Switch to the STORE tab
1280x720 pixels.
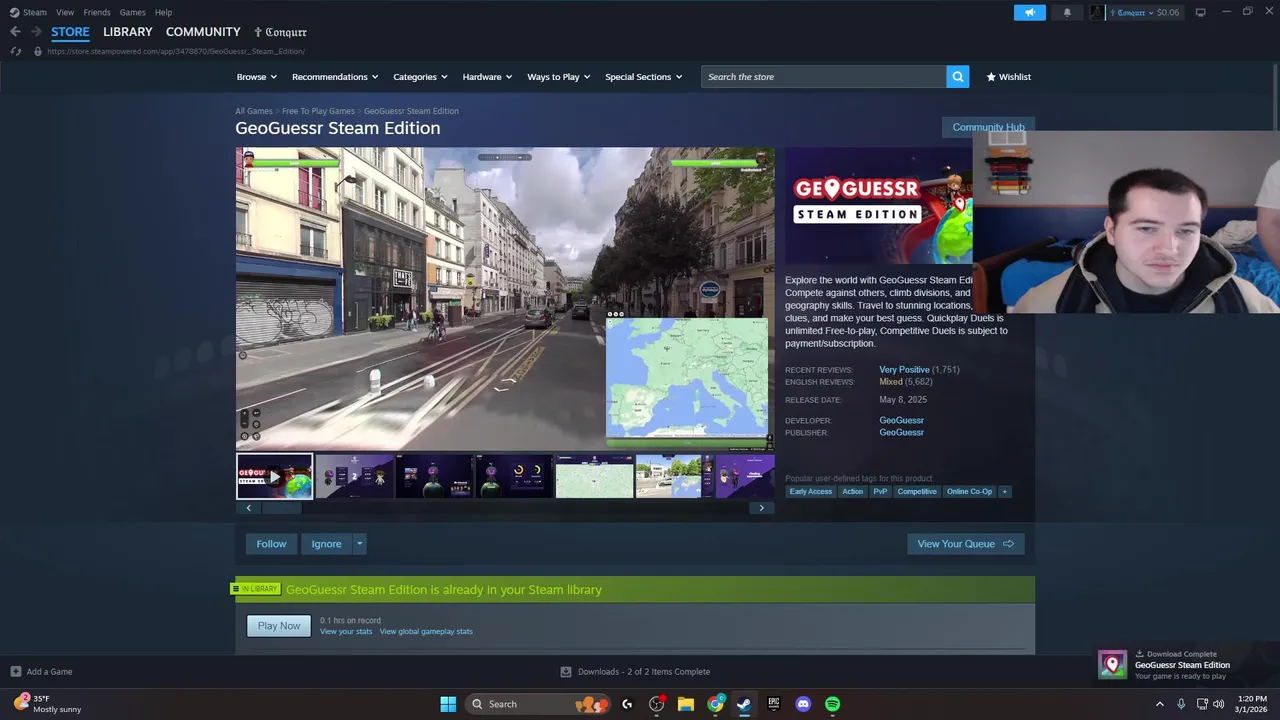click(x=70, y=32)
